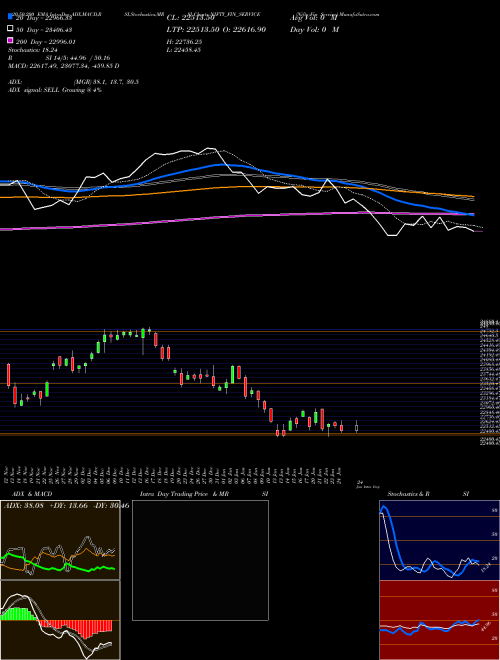Click the 'ADX & MACD' panel heading

[32, 494]
